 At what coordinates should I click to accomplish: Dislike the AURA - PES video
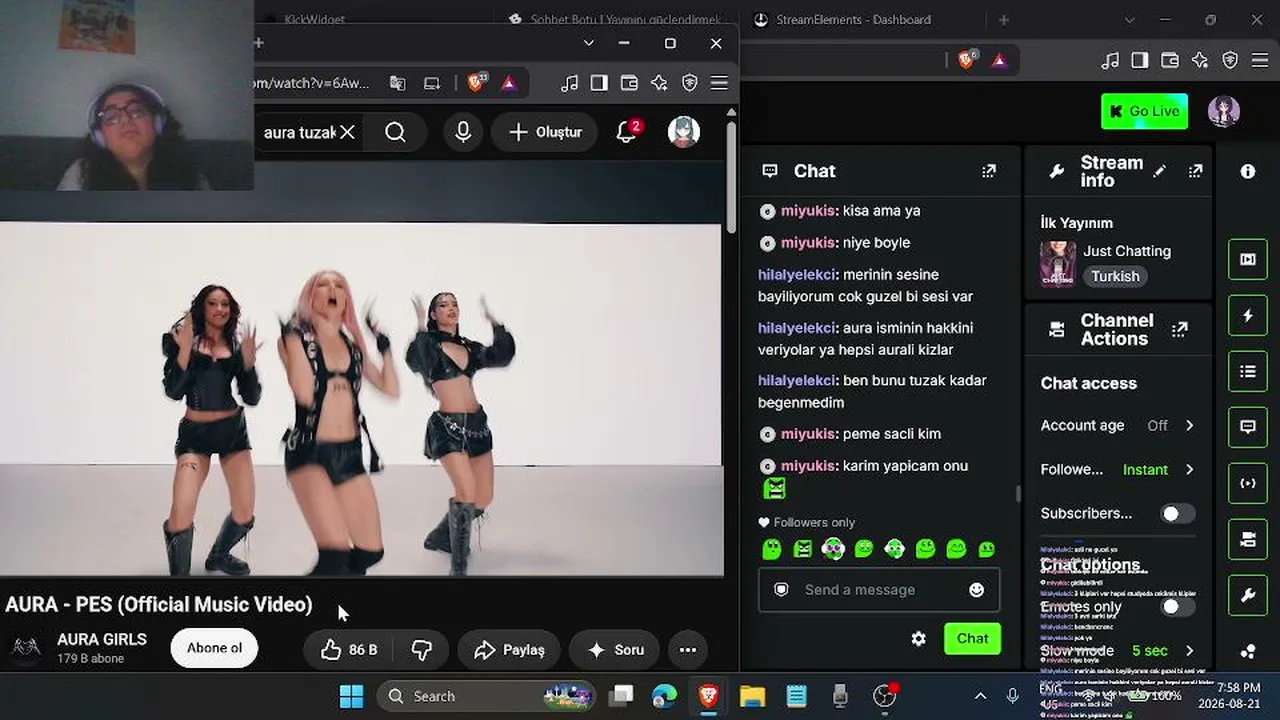(x=421, y=650)
